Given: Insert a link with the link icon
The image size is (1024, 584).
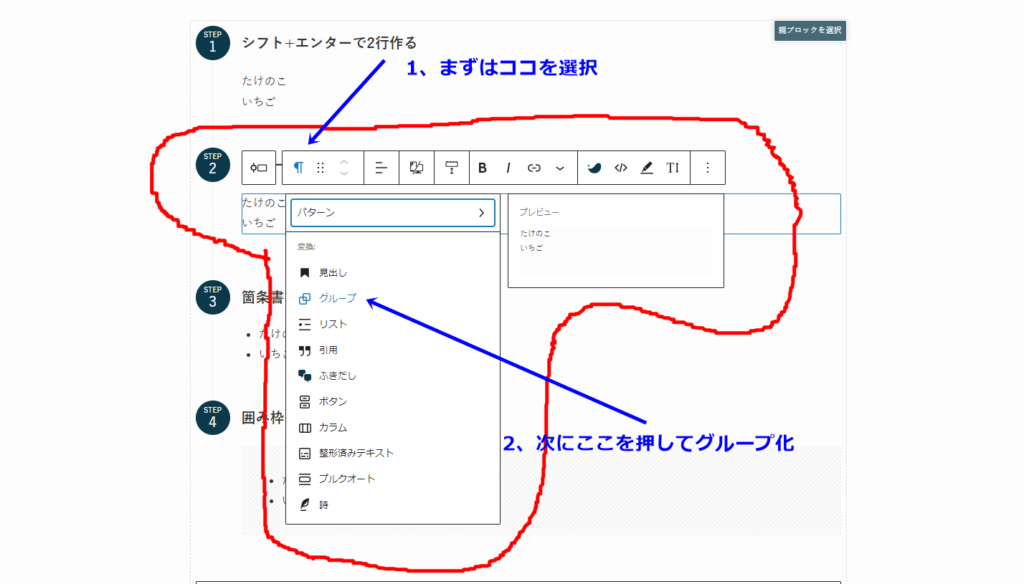Looking at the screenshot, I should click(534, 168).
